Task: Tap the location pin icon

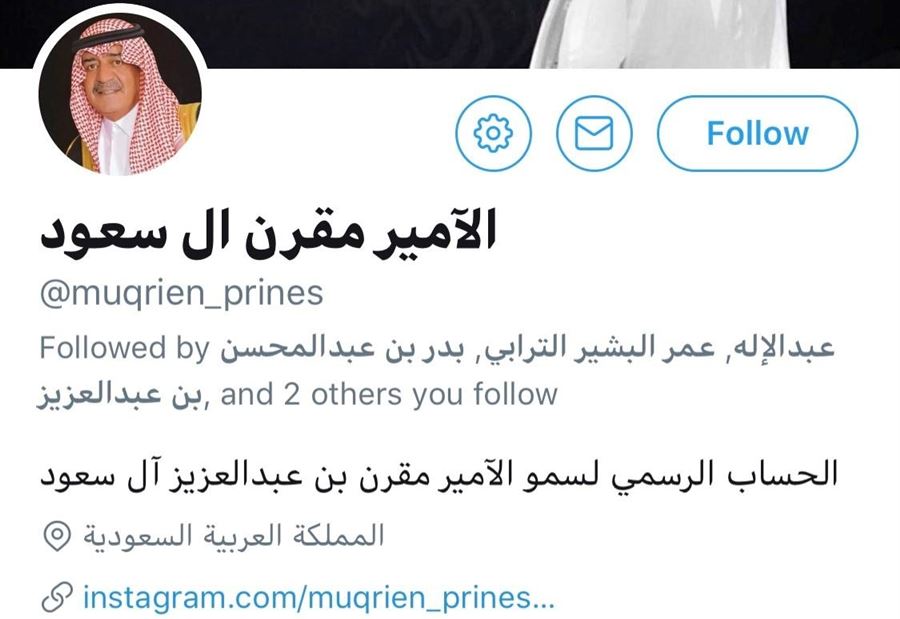Action: tap(57, 536)
